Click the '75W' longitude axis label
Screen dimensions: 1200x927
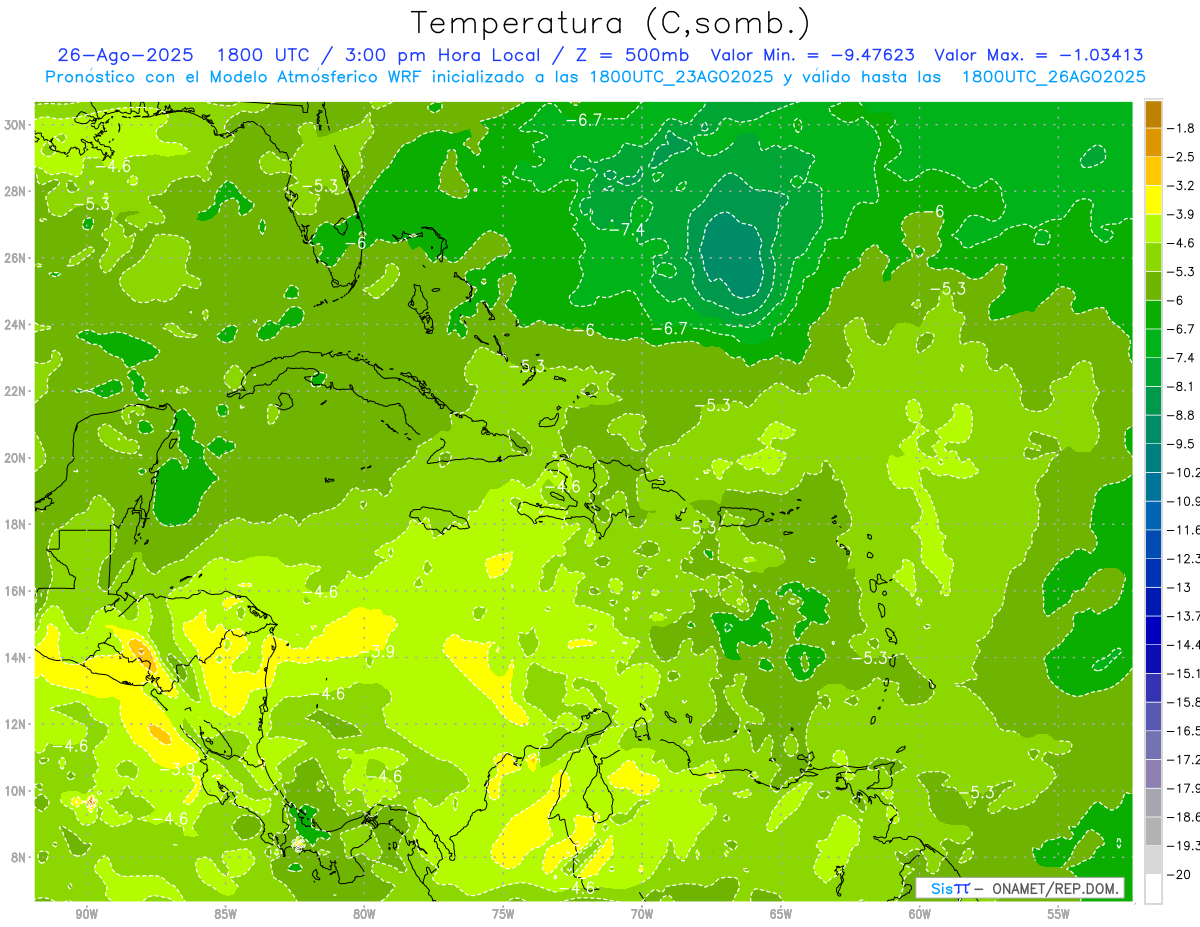pos(503,914)
